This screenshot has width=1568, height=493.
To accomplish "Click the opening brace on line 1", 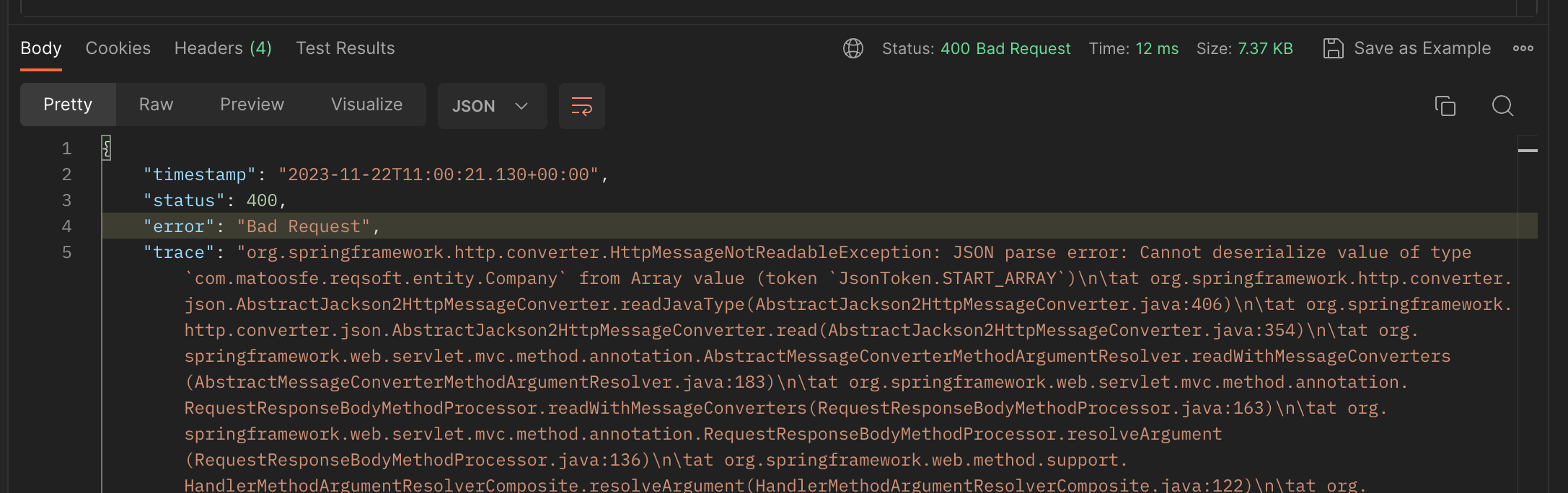I will [x=106, y=148].
